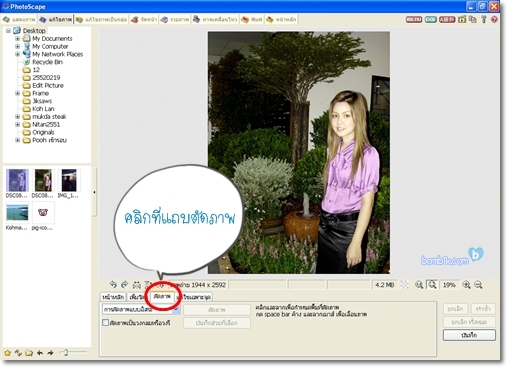
Task: Go to the PhotoScape home screen tab
Action: [x=281, y=20]
